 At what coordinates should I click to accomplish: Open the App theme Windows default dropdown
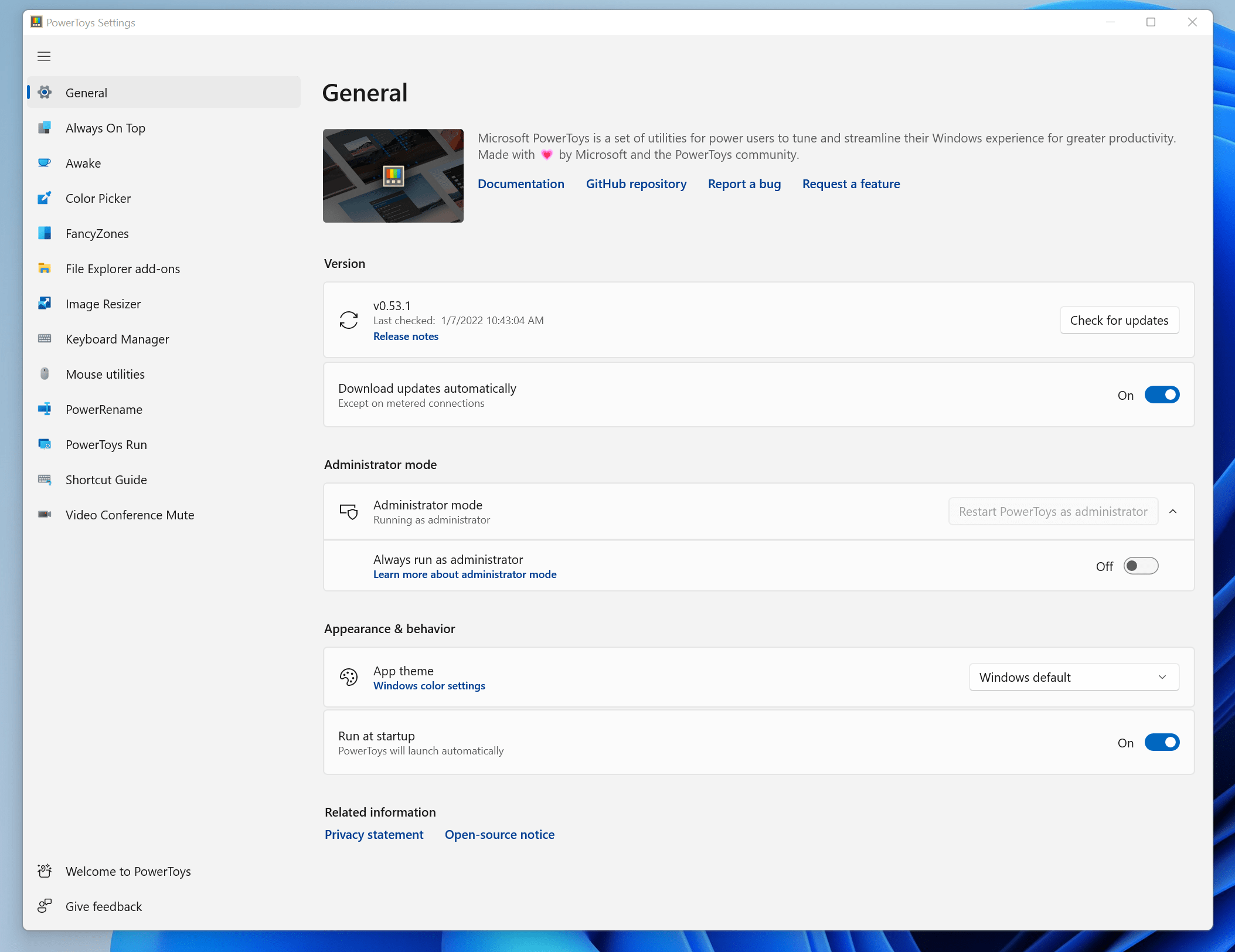(1074, 678)
